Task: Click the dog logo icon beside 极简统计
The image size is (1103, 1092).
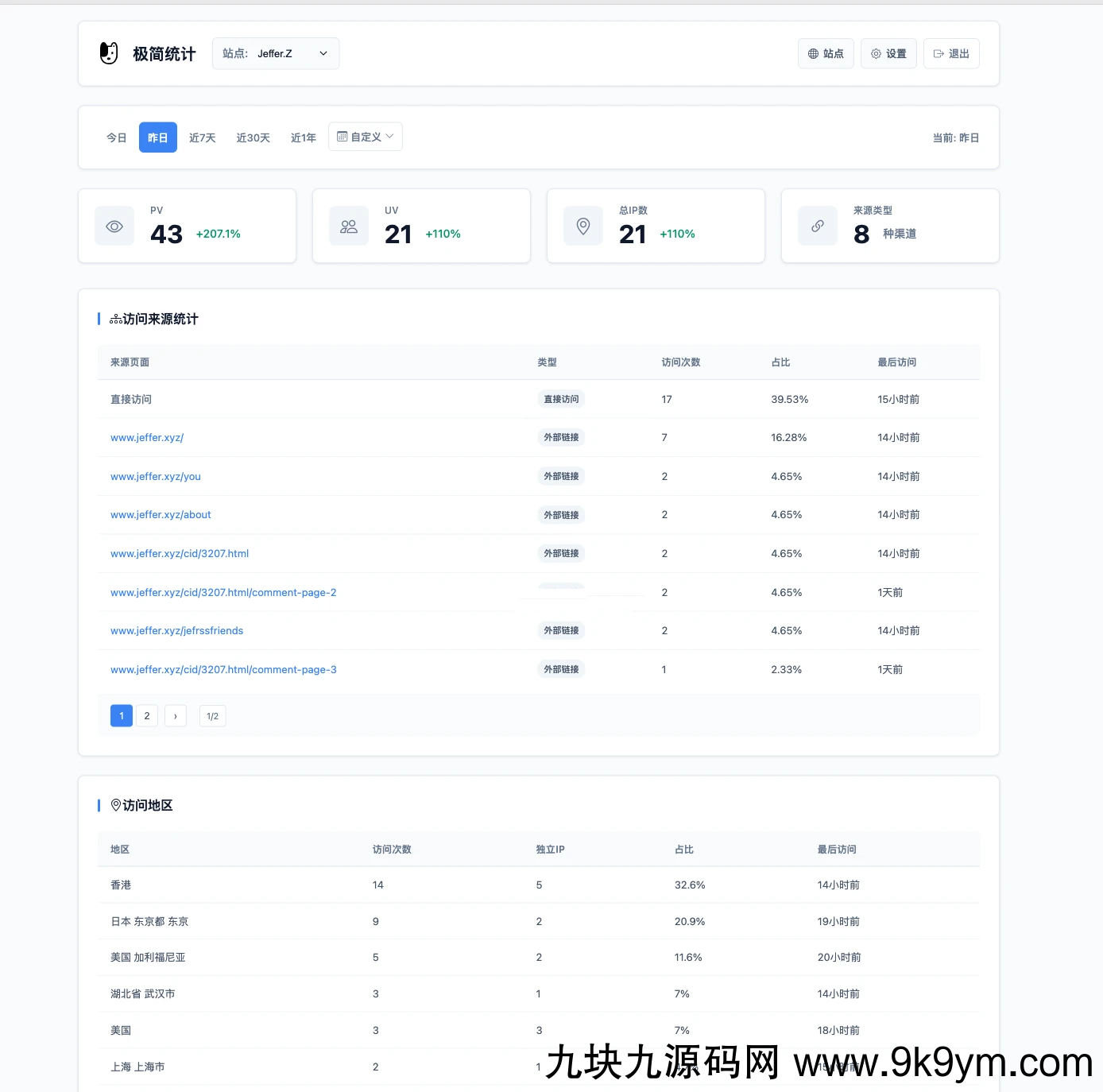Action: point(109,53)
